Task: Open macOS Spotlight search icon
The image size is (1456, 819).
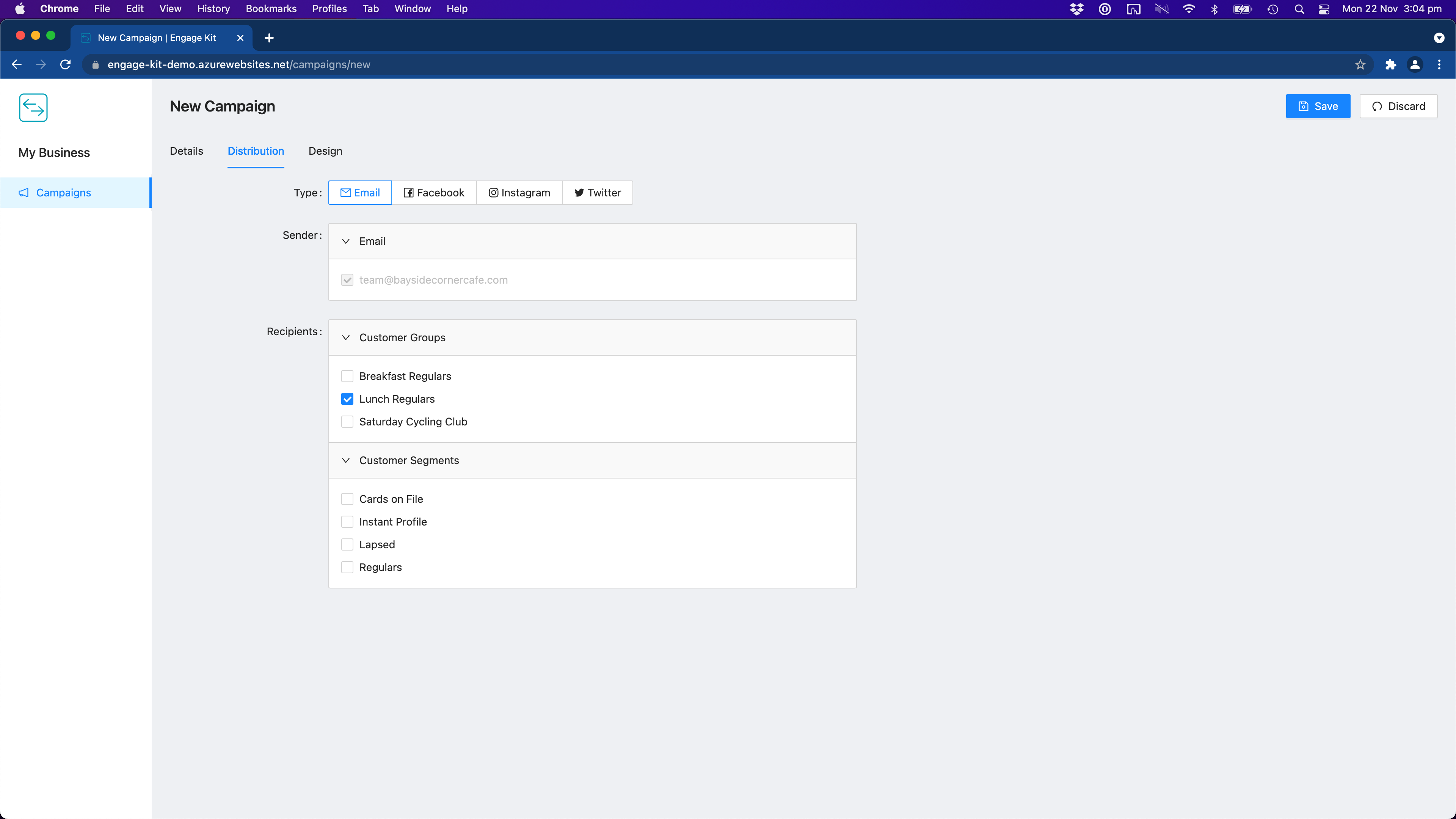Action: pos(1299,9)
